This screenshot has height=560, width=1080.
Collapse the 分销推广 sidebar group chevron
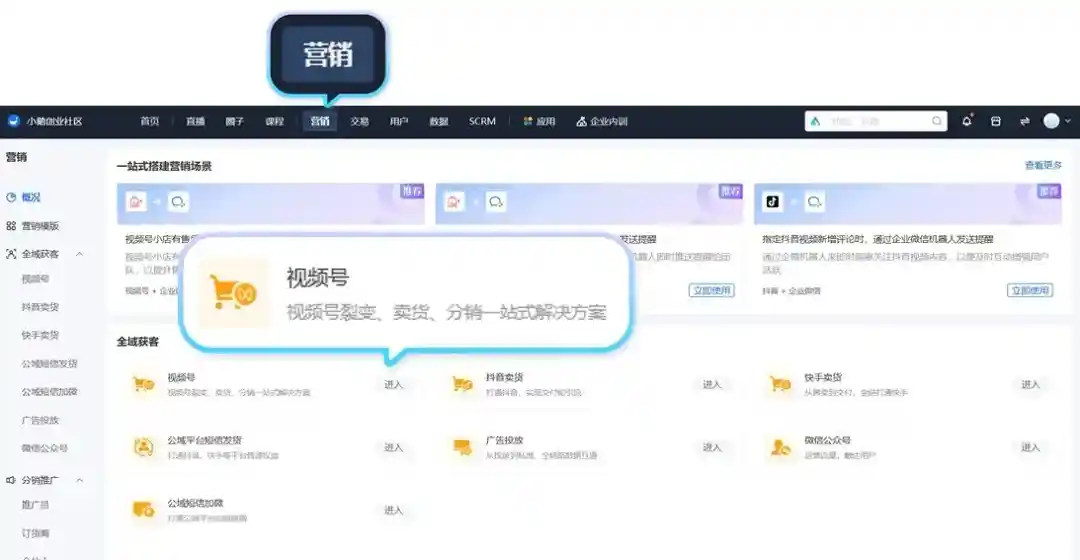tap(79, 480)
